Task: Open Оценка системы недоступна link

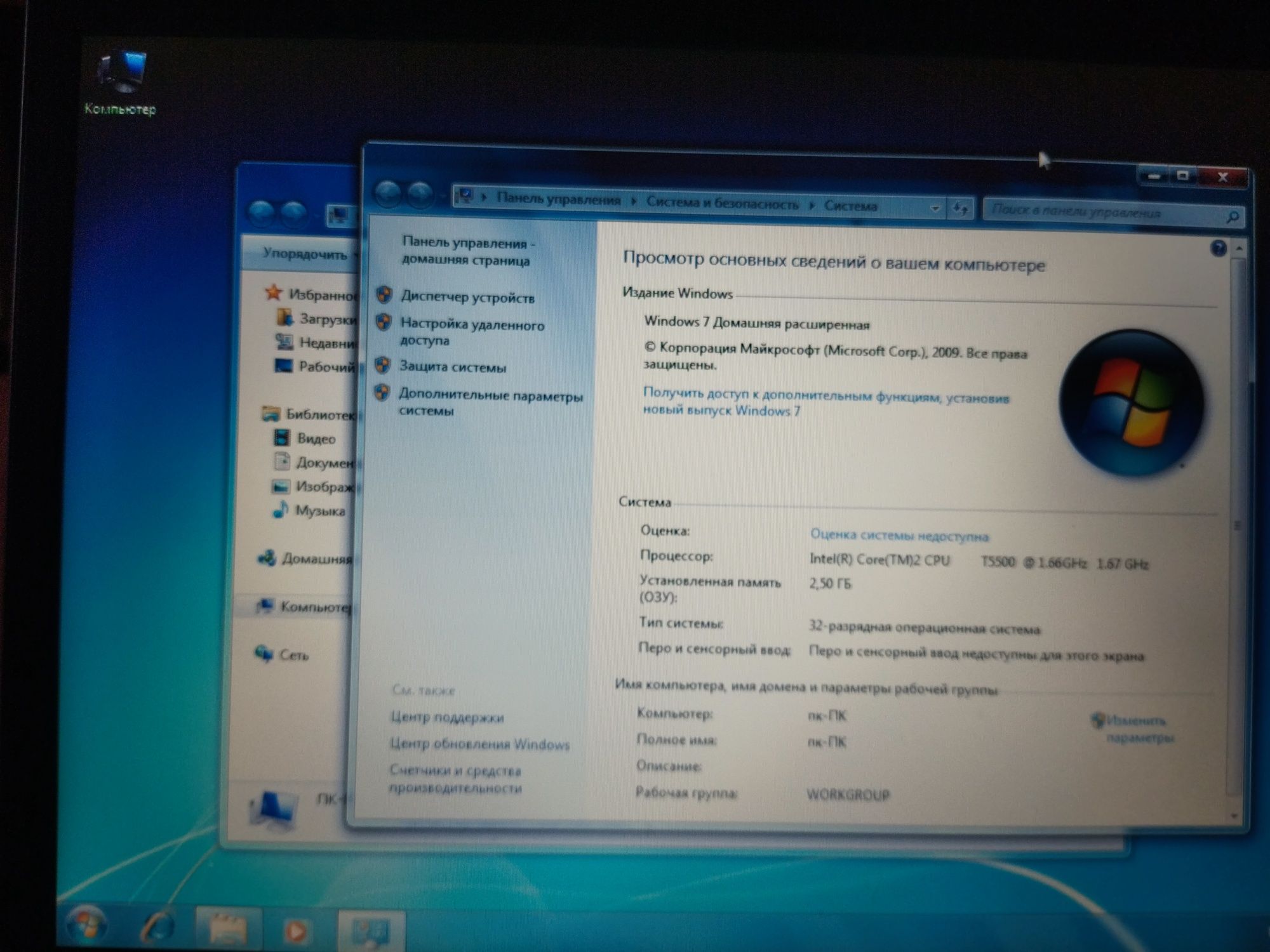Action: [899, 536]
